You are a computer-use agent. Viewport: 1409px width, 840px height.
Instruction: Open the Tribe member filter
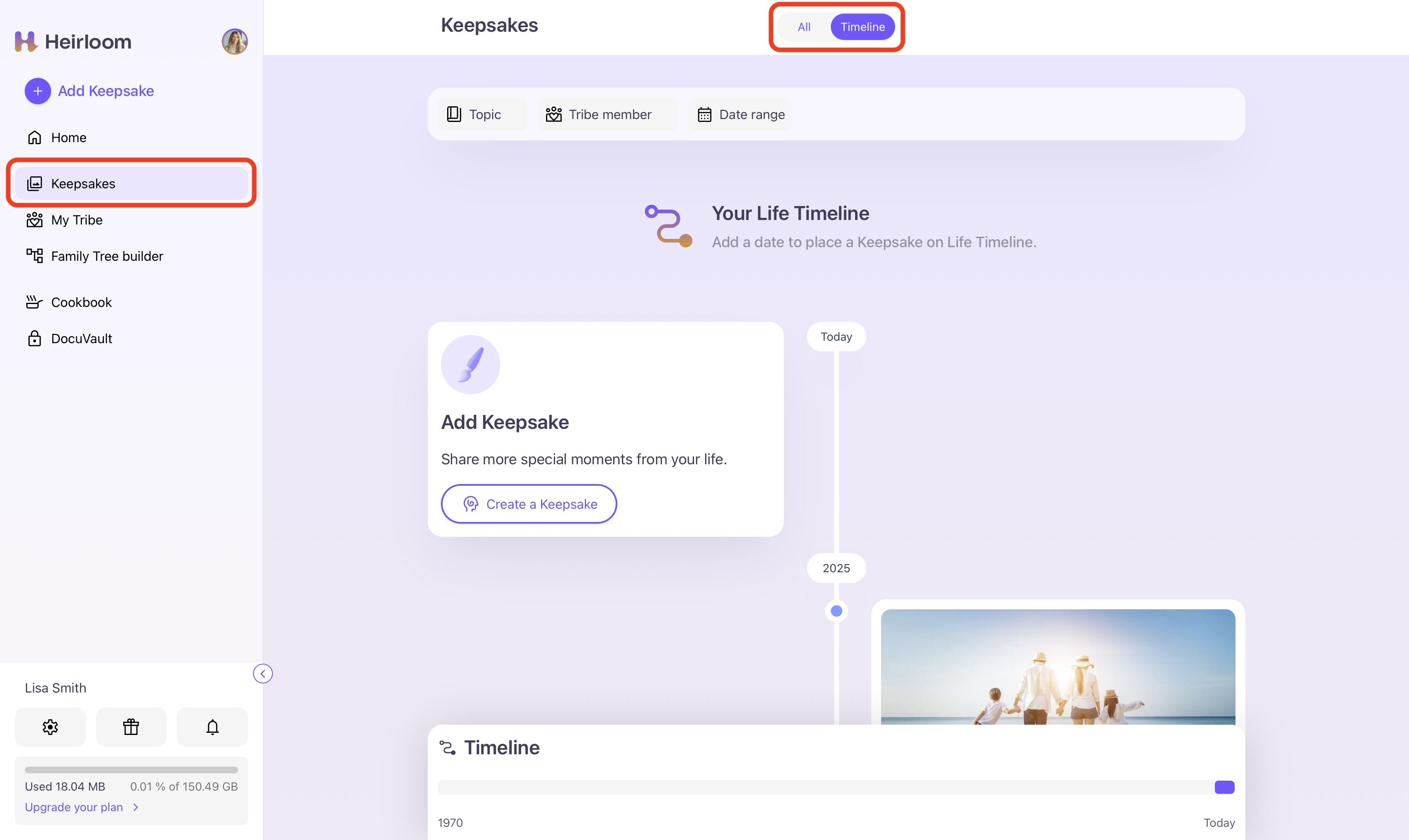point(599,115)
